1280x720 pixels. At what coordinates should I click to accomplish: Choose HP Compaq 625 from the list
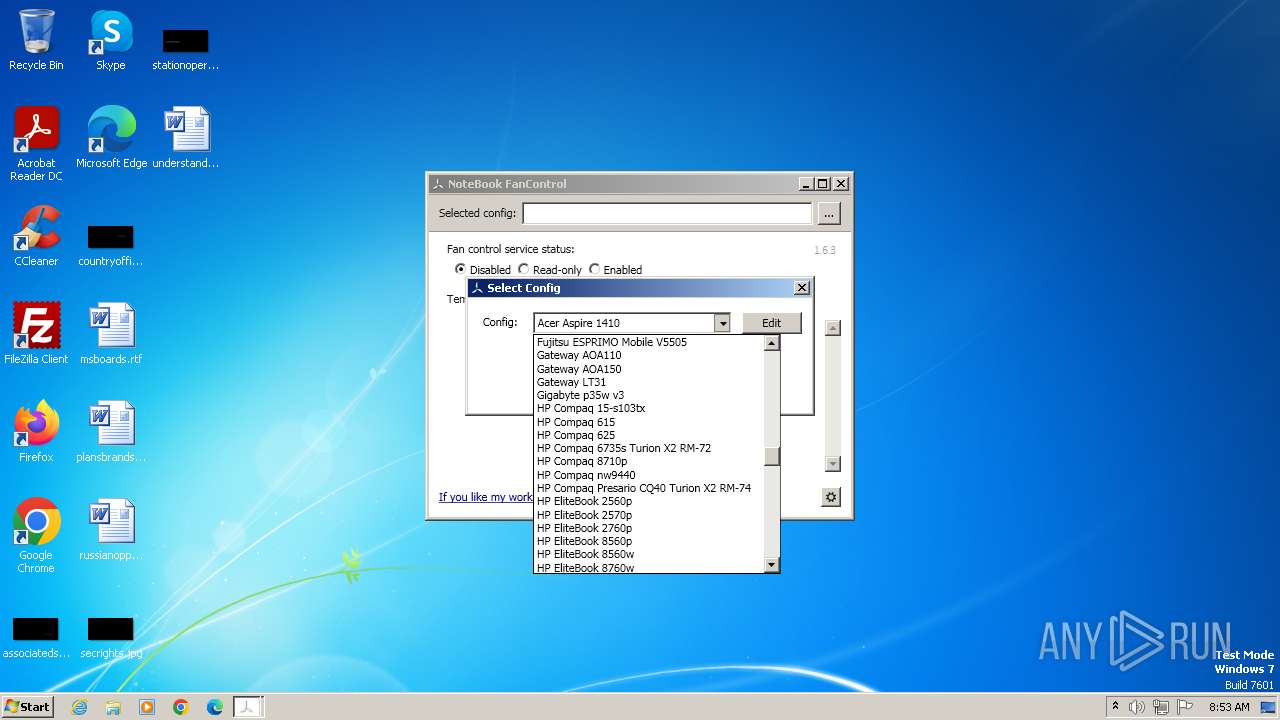(x=649, y=435)
